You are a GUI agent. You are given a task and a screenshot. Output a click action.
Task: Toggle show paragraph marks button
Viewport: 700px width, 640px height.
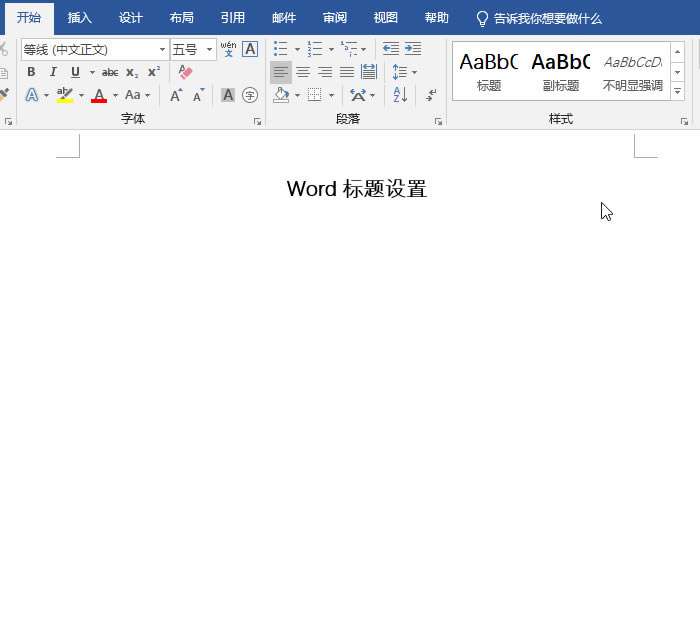(x=431, y=95)
